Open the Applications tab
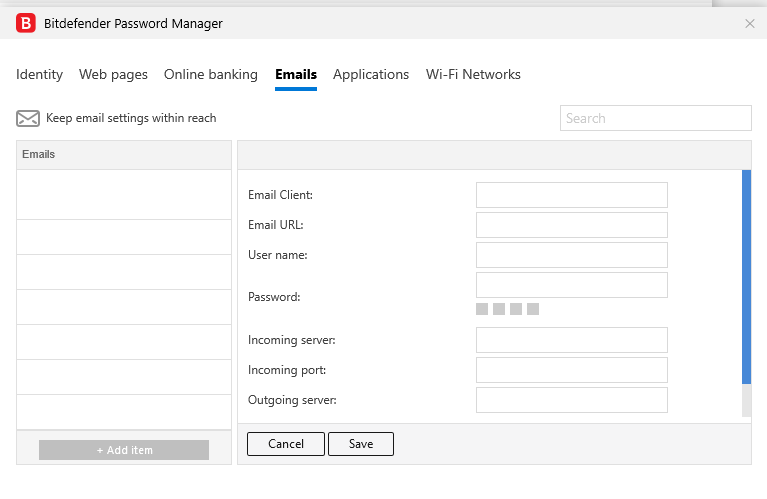This screenshot has height=499, width=767. pyautogui.click(x=371, y=75)
